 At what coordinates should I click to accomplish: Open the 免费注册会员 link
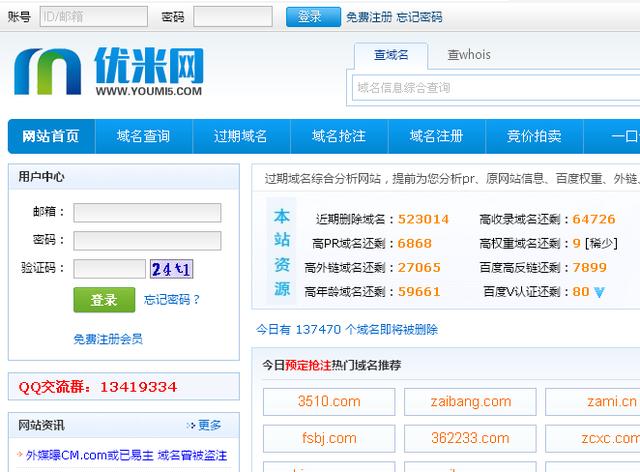pyautogui.click(x=108, y=339)
